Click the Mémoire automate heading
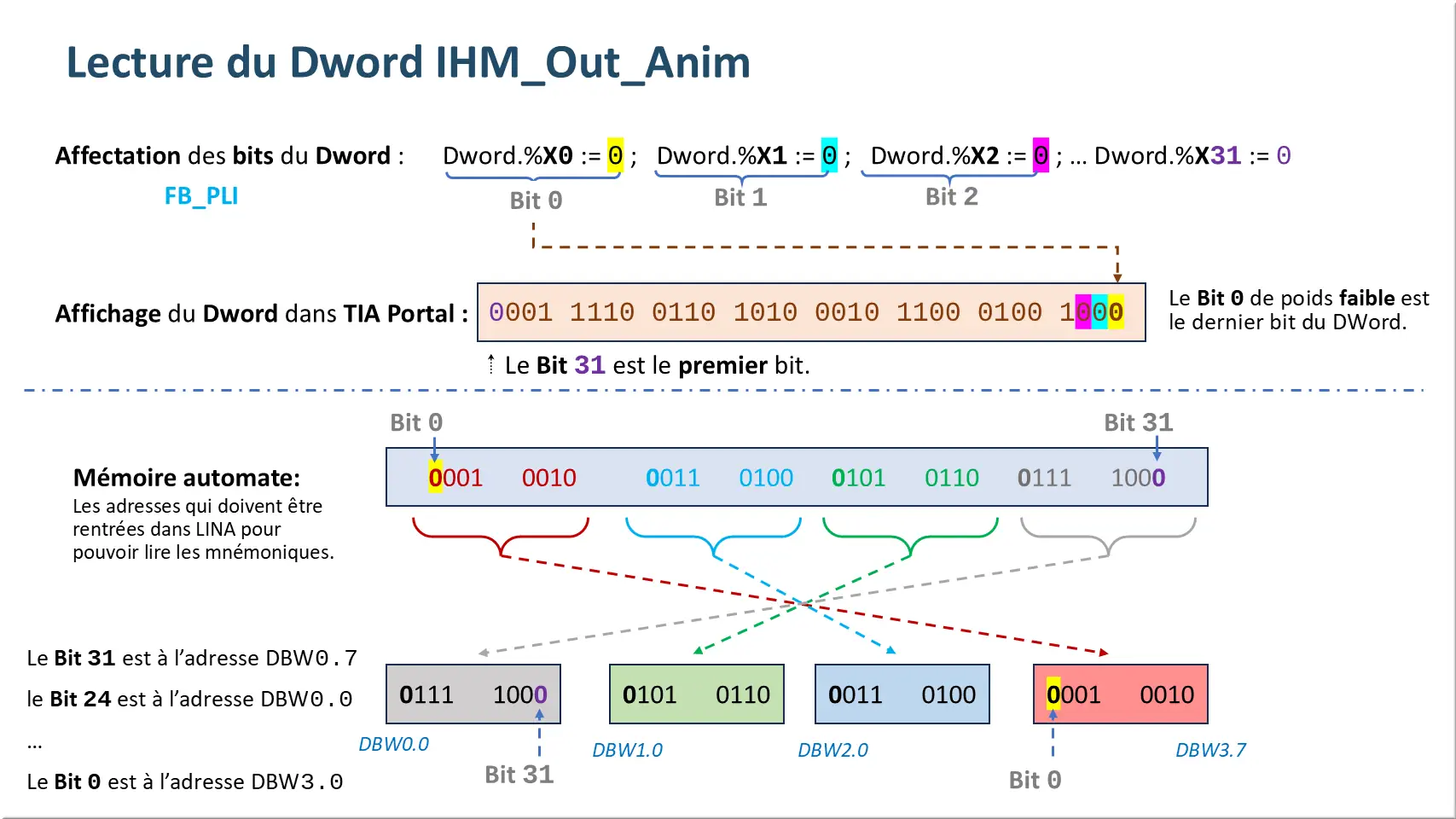The image size is (1456, 819). [x=186, y=478]
